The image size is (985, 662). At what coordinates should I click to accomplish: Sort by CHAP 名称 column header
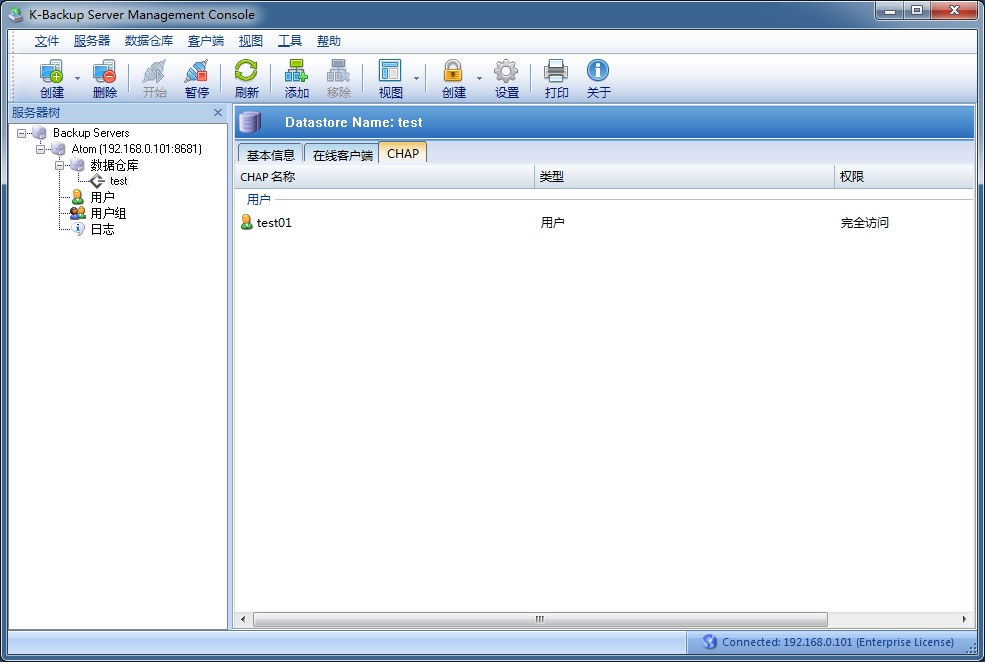click(385, 176)
